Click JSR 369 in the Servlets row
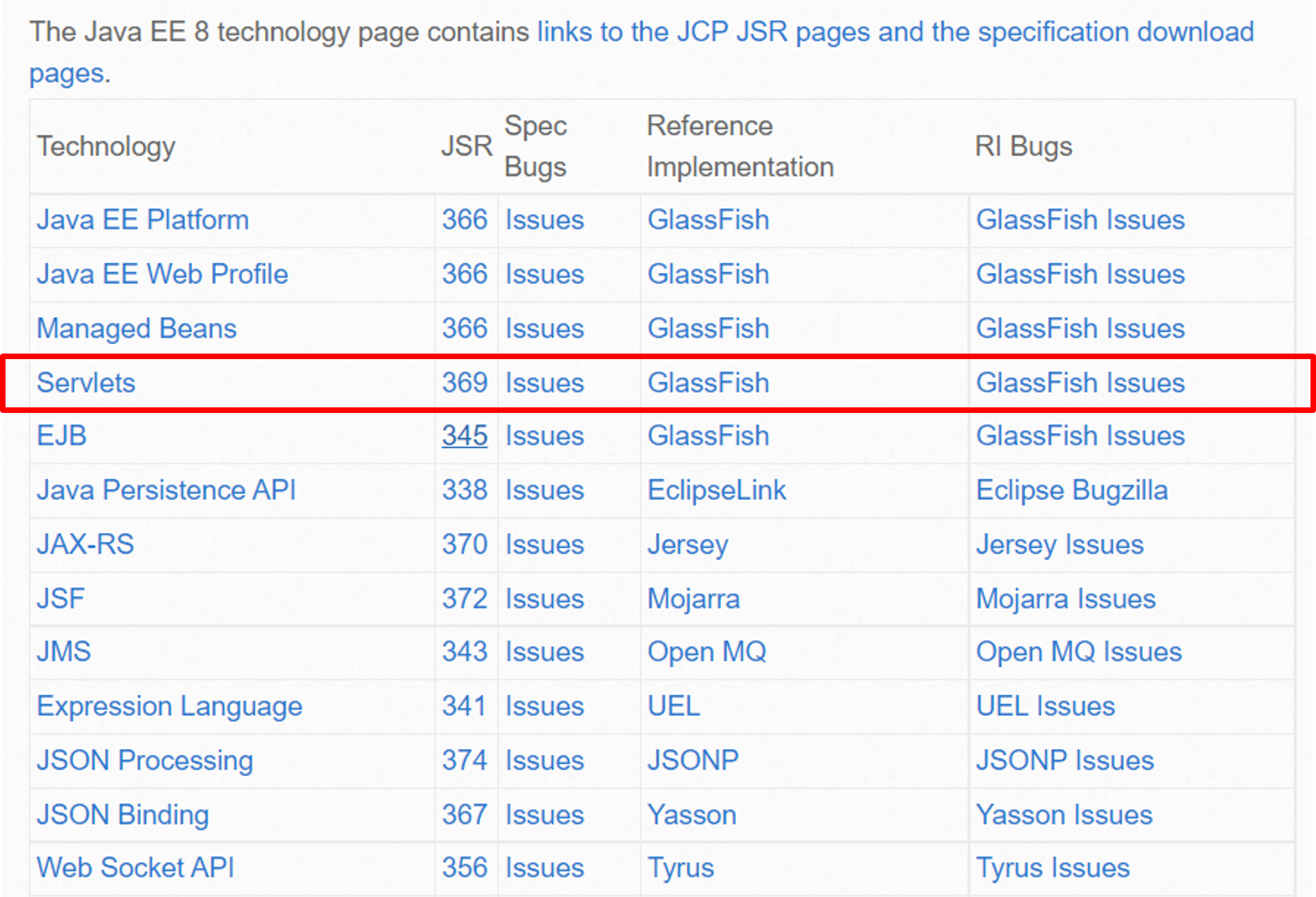 (465, 383)
